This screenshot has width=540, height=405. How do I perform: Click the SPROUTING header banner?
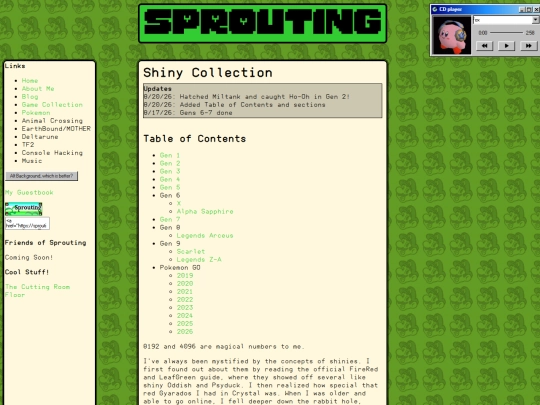(263, 23)
